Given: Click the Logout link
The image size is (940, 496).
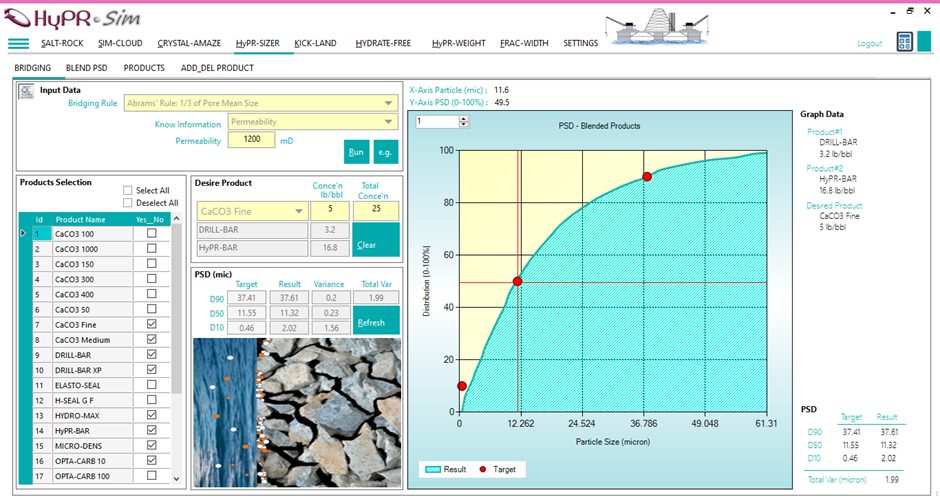Looking at the screenshot, I should (869, 43).
